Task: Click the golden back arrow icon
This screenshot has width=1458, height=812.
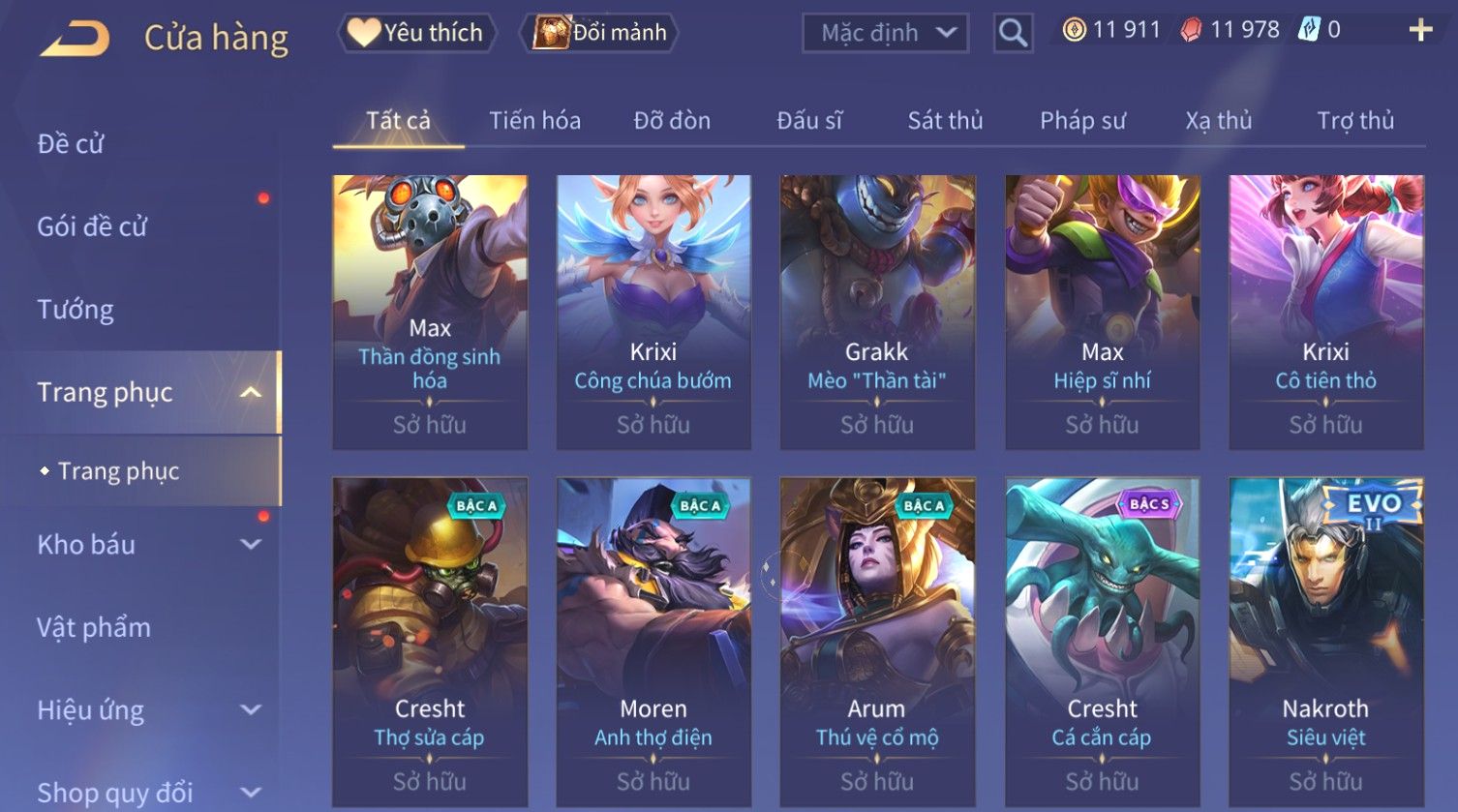Action: pyautogui.click(x=75, y=38)
